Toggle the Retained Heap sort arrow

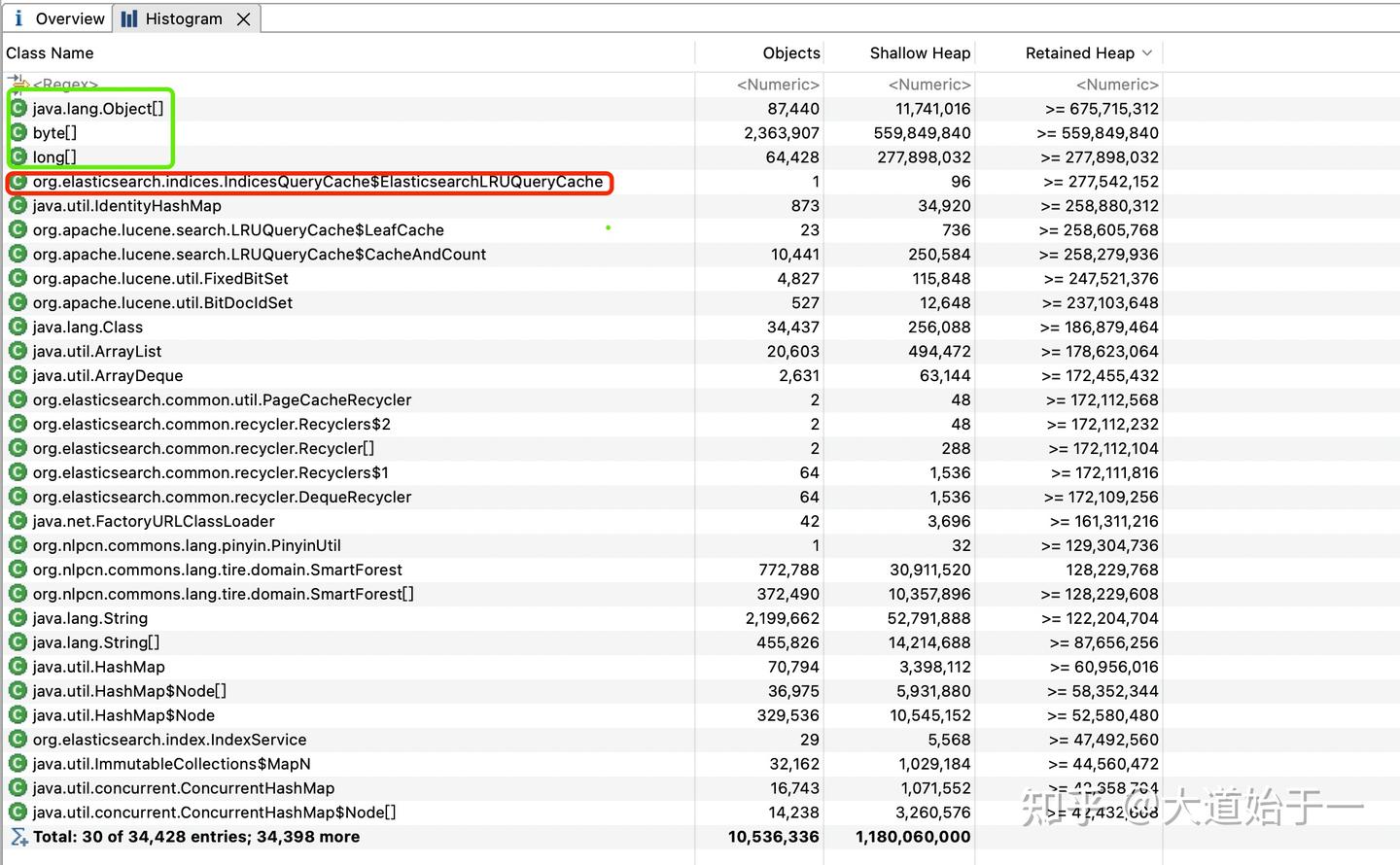[x=1147, y=53]
